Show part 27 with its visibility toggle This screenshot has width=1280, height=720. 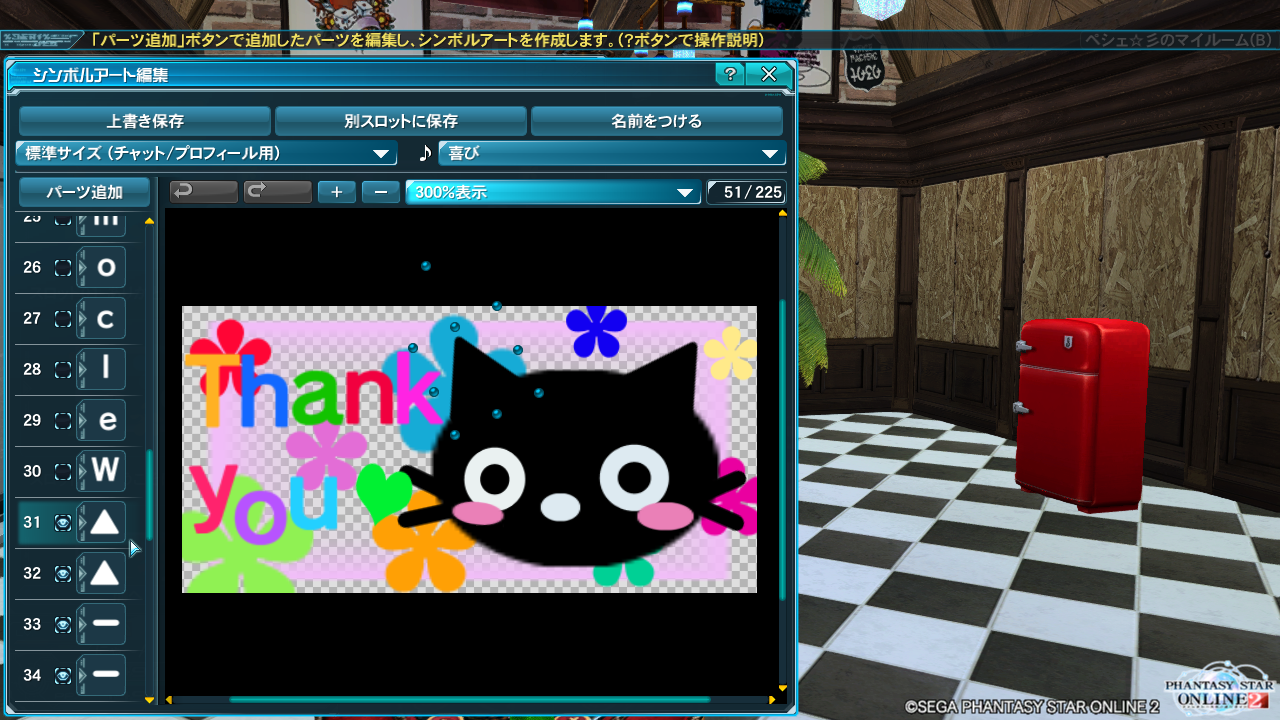click(x=63, y=318)
